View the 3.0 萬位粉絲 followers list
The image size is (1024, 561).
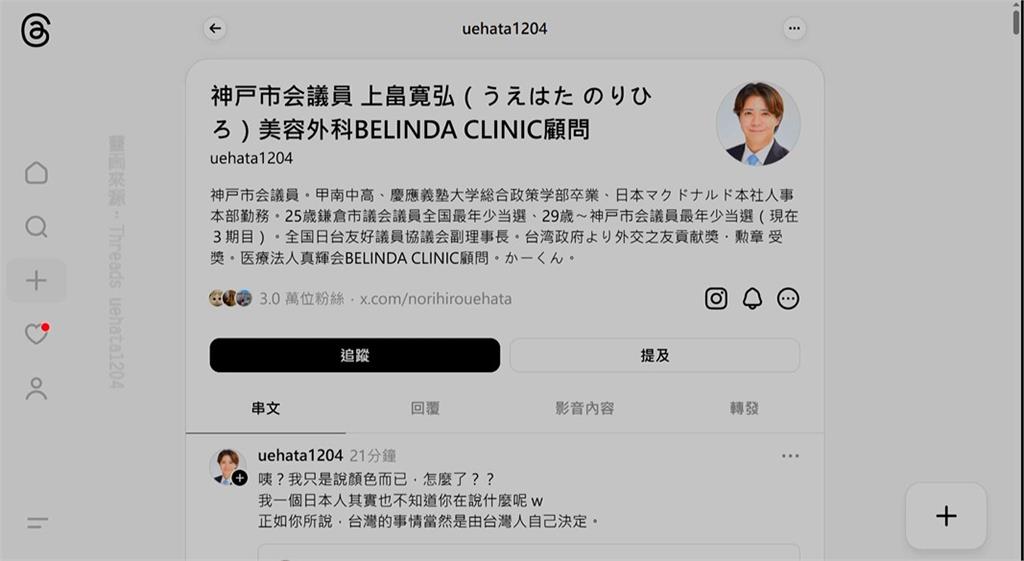coord(301,298)
